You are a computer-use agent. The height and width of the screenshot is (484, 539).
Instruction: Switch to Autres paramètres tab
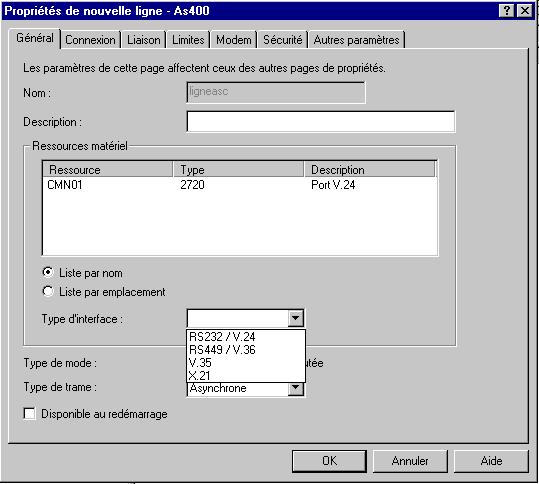pos(356,40)
